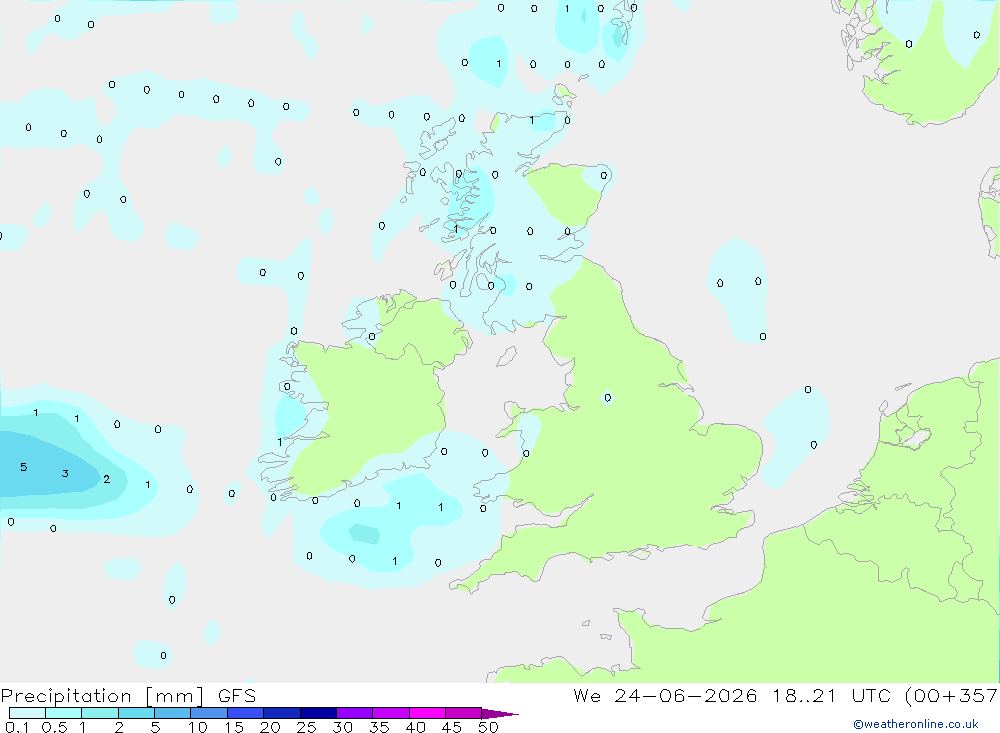Image resolution: width=1000 pixels, height=733 pixels.
Task: Click legend scale label '0.5'
Action: 54,727
